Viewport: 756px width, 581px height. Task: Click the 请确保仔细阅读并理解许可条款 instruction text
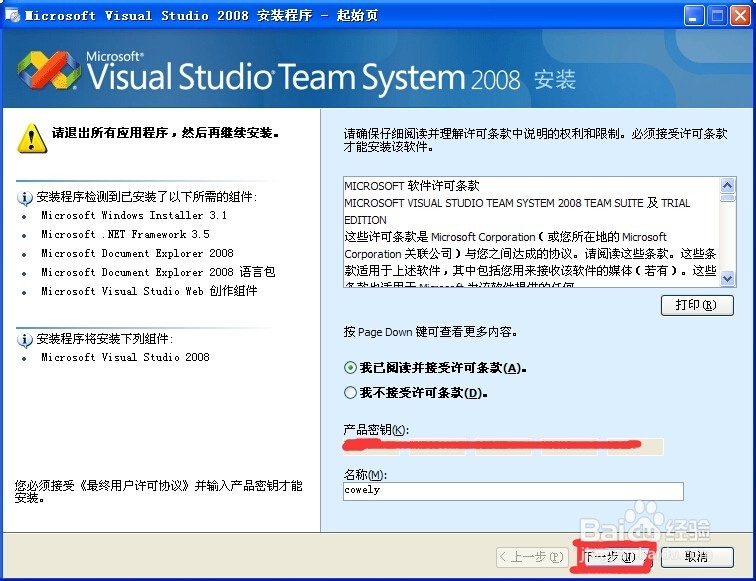coord(535,140)
